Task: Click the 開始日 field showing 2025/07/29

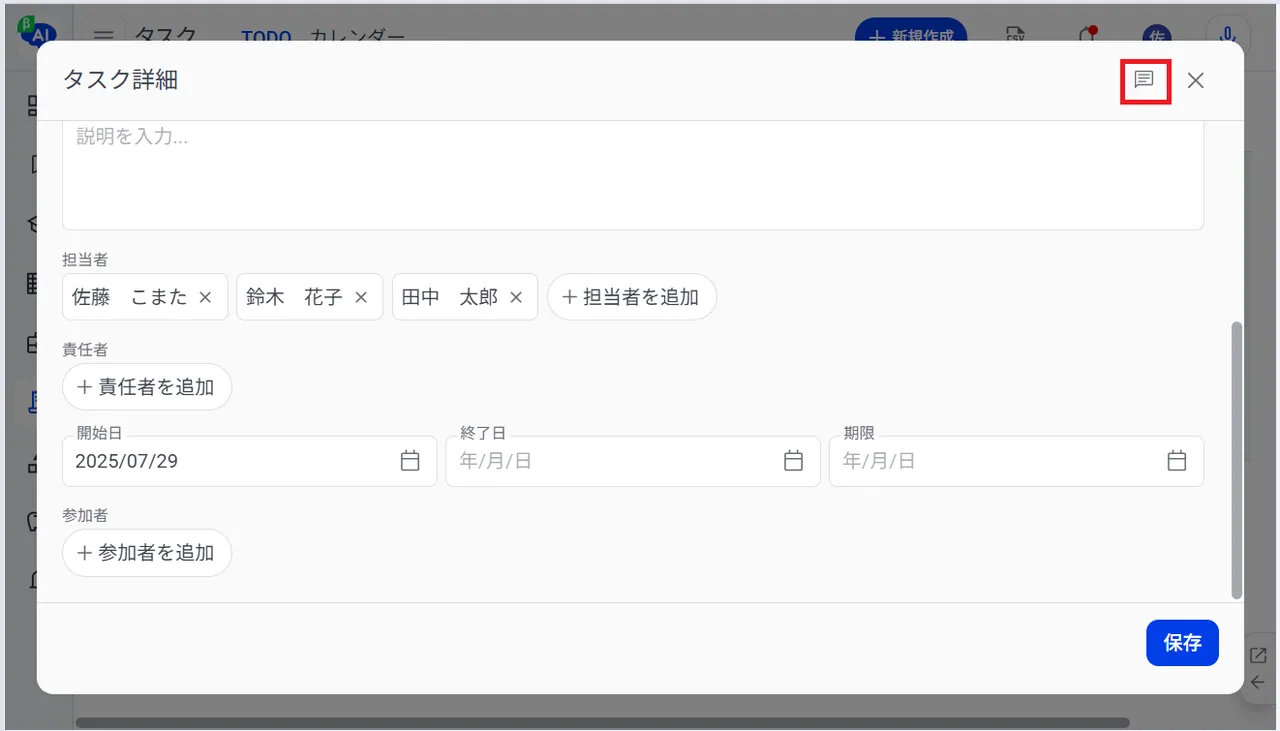Action: [250, 461]
